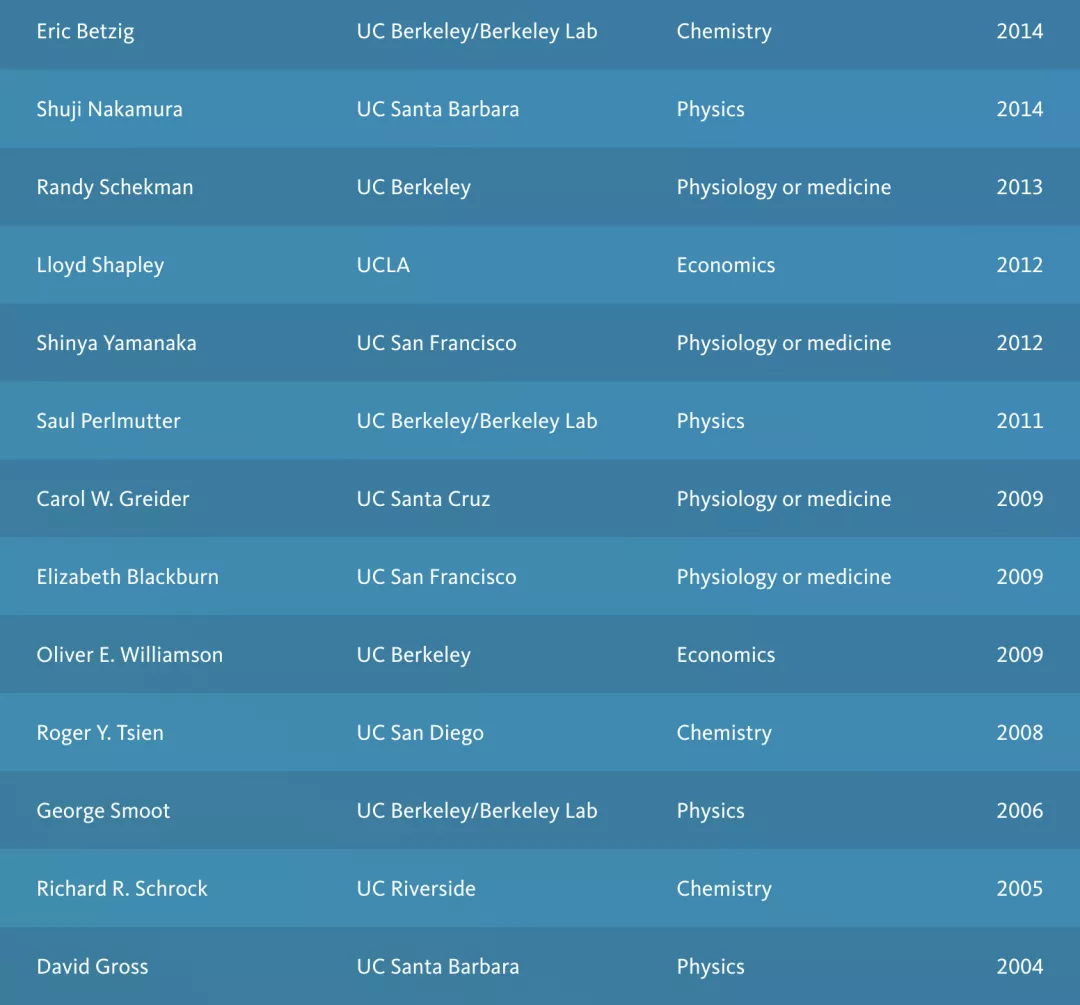Select the Shuji Nakamura name cell
This screenshot has width=1080, height=1005.
point(109,109)
